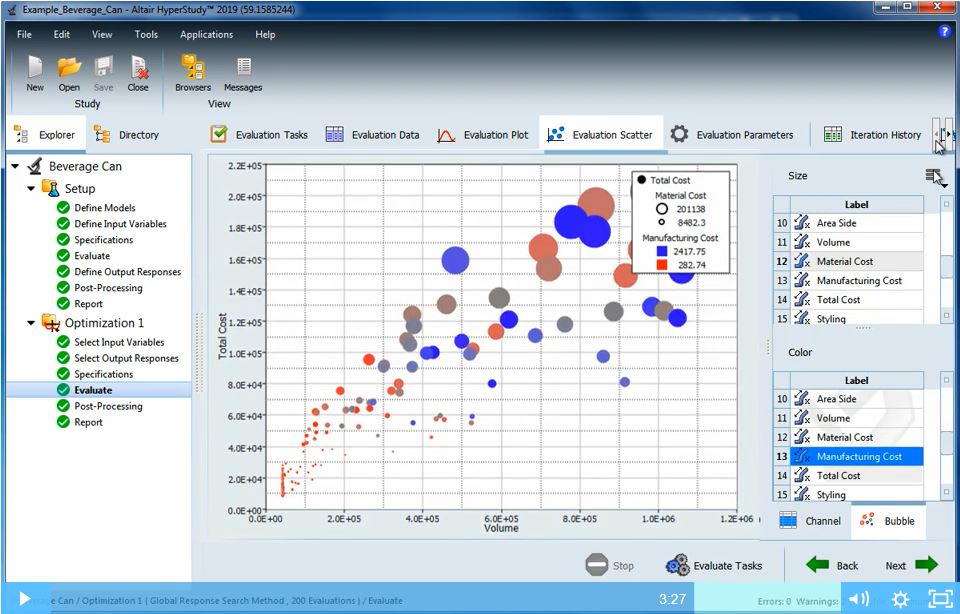Collapse the Beverage Can tree node
This screenshot has height=614, width=960.
(17, 165)
